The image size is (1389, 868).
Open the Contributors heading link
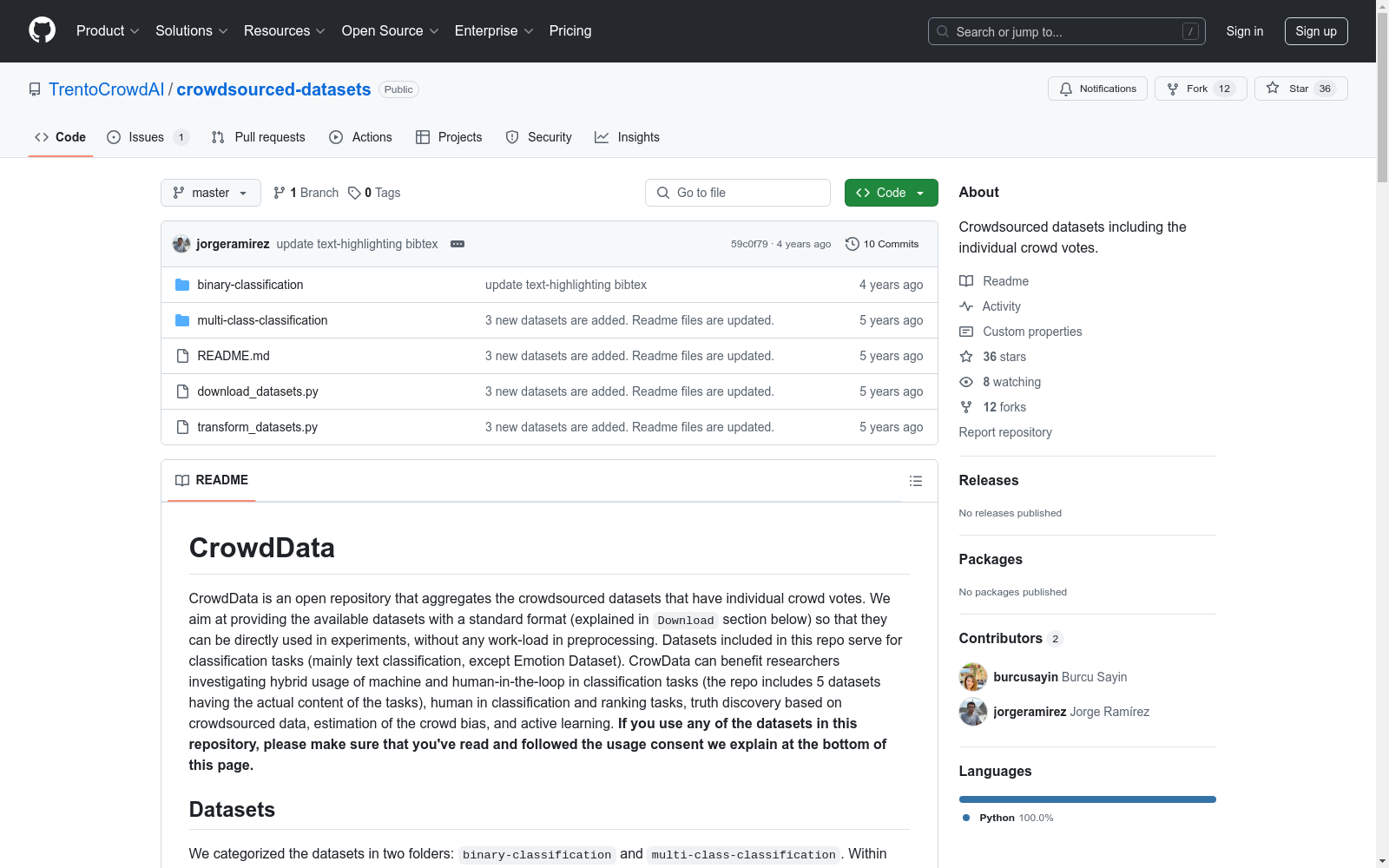[1011, 638]
